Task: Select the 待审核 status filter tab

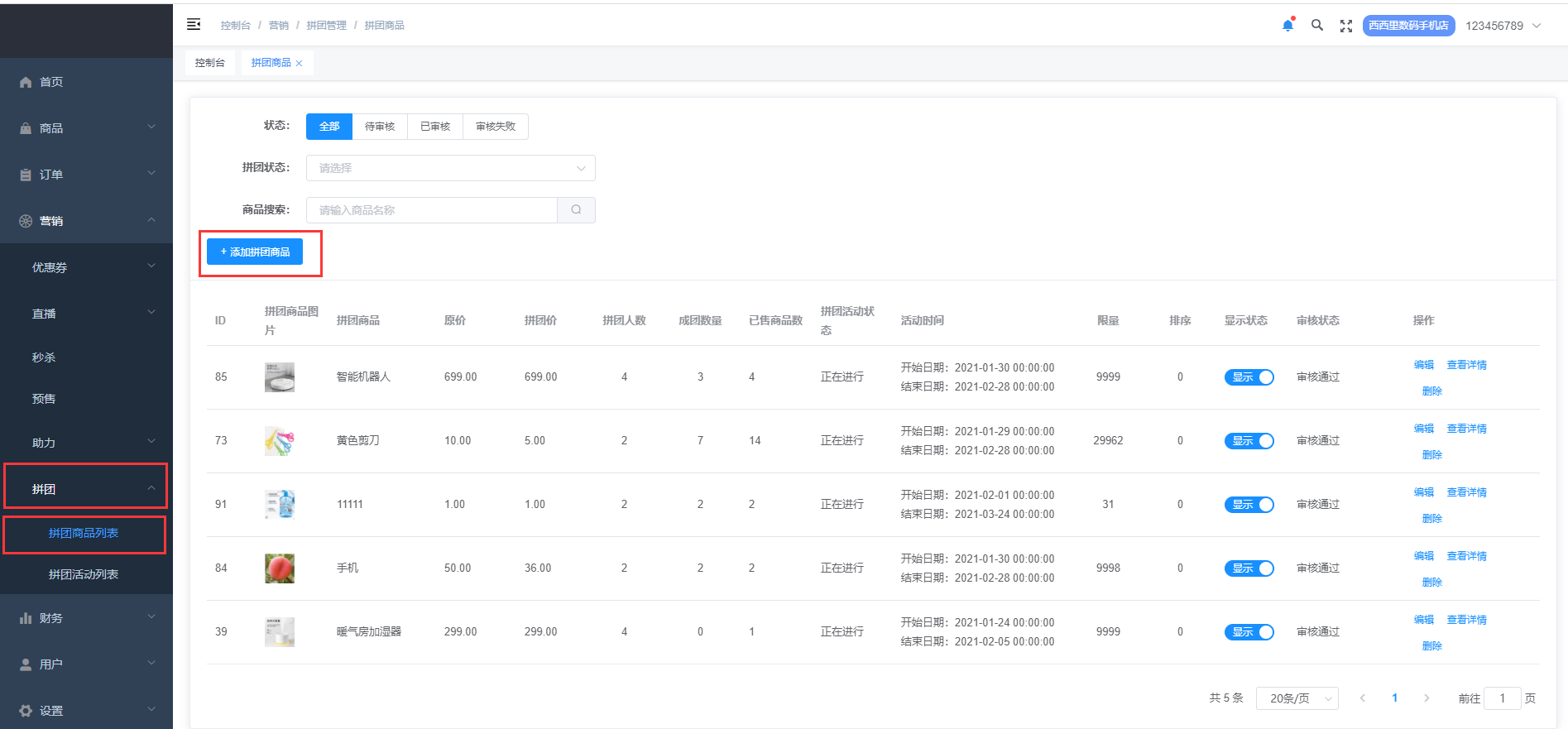Action: [x=380, y=127]
